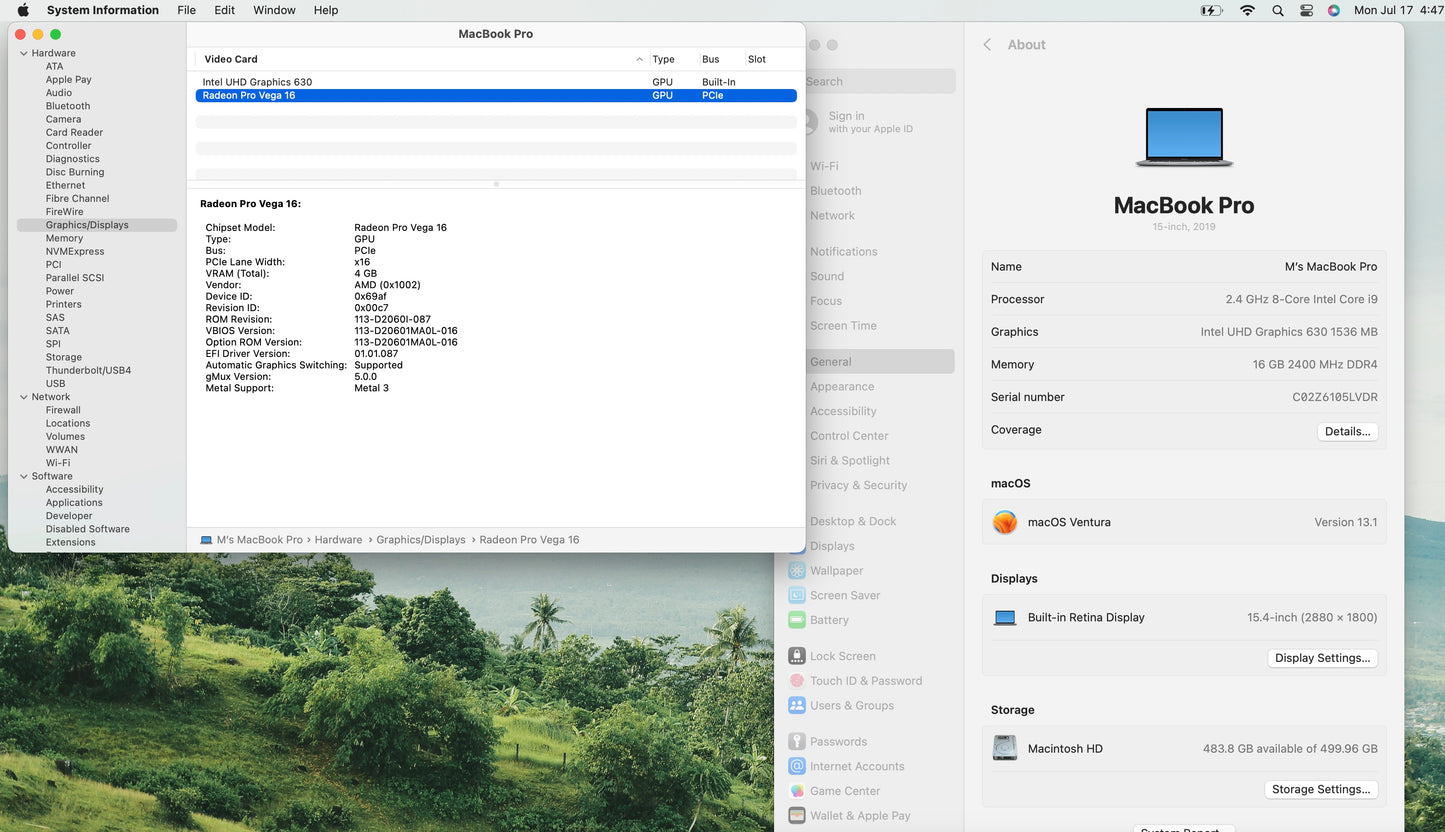Open Game Center icon in Settings
The width and height of the screenshot is (1445, 832).
coord(797,791)
